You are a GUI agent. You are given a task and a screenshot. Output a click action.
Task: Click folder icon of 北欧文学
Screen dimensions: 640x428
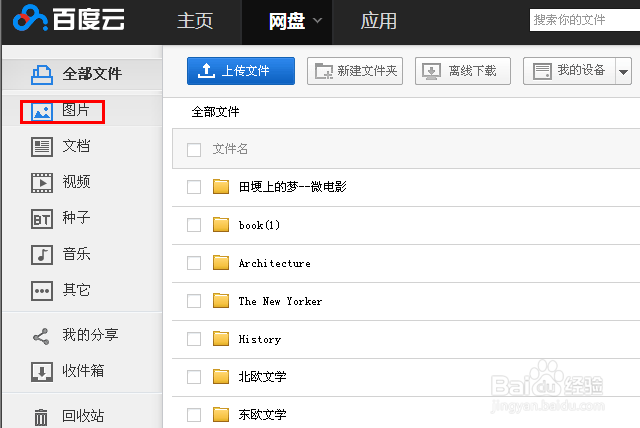221,377
